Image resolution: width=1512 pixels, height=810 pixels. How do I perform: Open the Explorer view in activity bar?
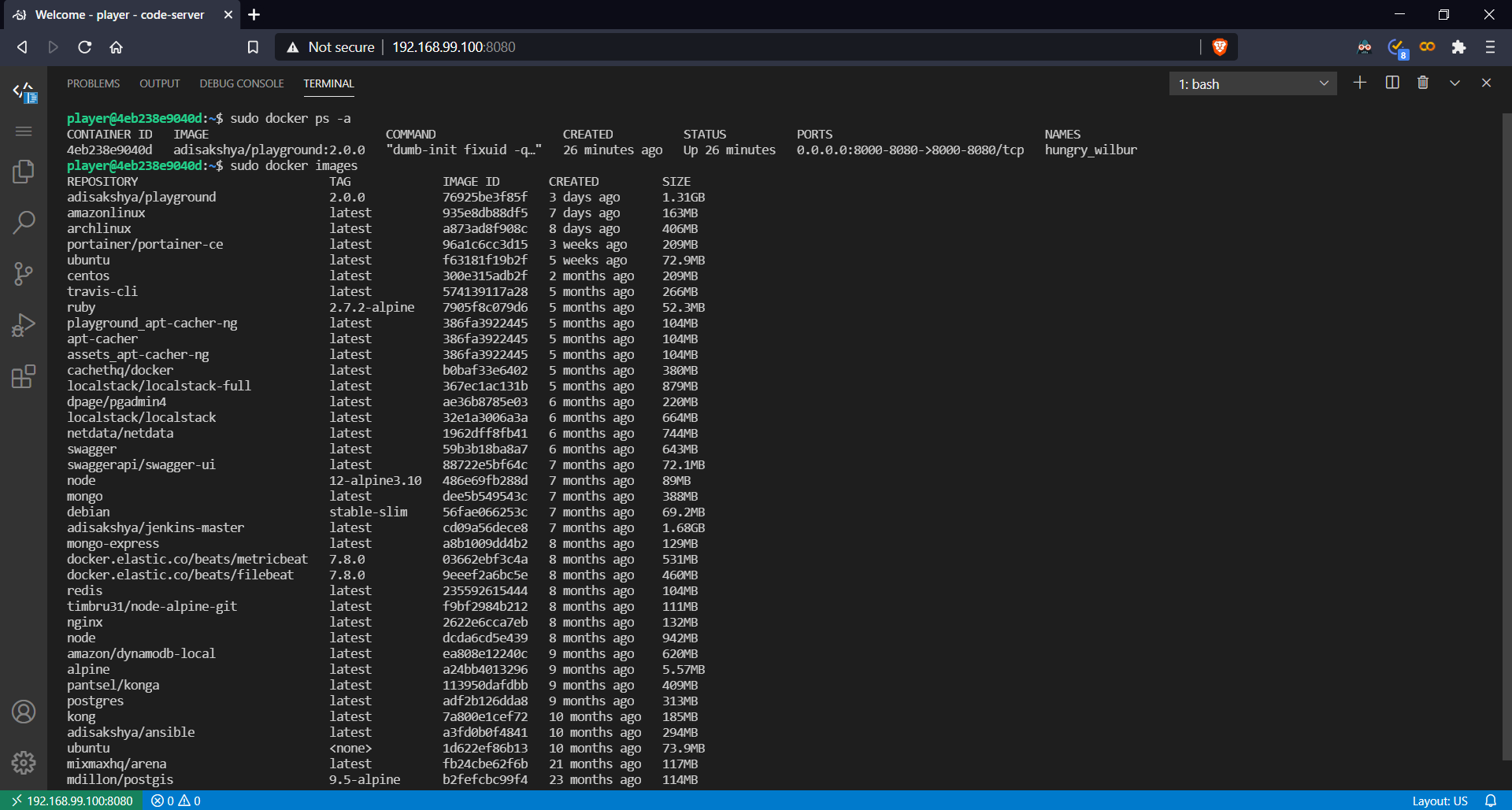pyautogui.click(x=24, y=172)
